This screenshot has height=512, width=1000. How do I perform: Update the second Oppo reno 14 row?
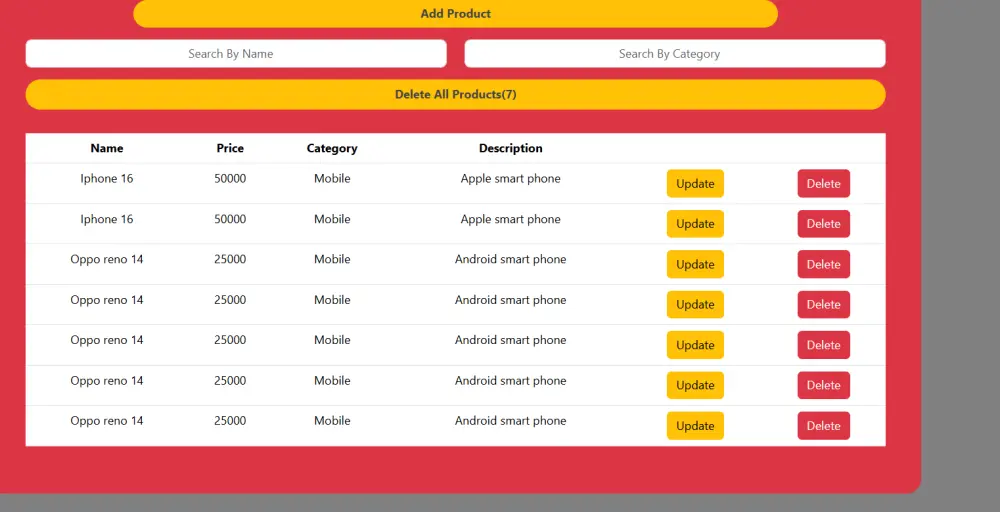pos(695,305)
